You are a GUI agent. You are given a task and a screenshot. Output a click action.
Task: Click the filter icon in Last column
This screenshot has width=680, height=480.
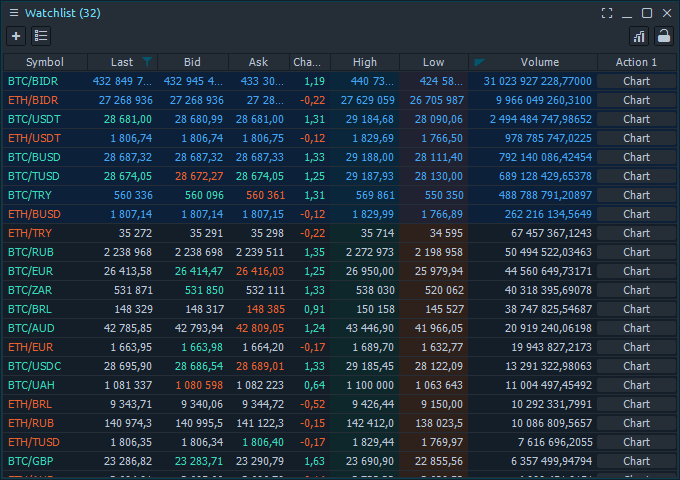147,62
